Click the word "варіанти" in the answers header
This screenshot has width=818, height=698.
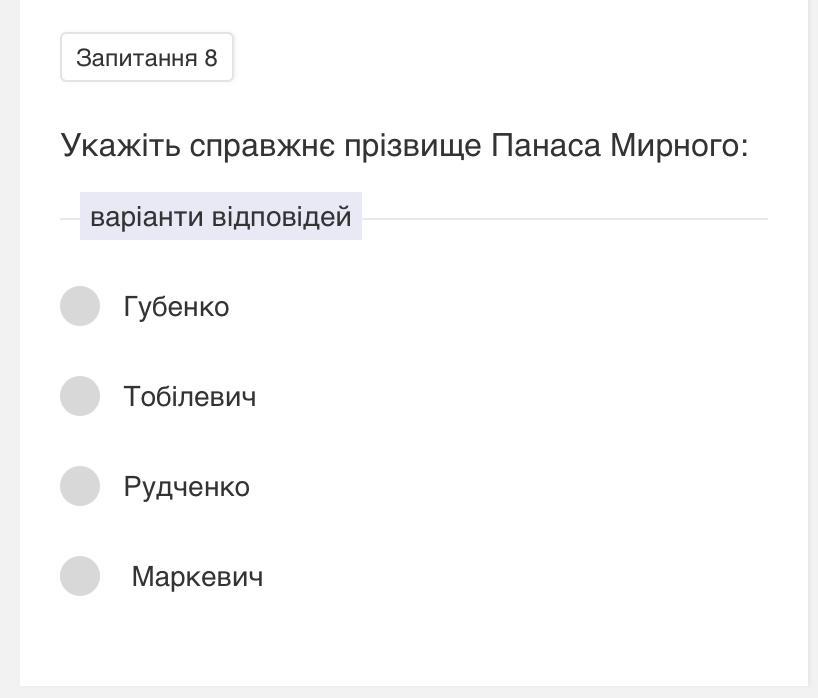[x=146, y=217]
